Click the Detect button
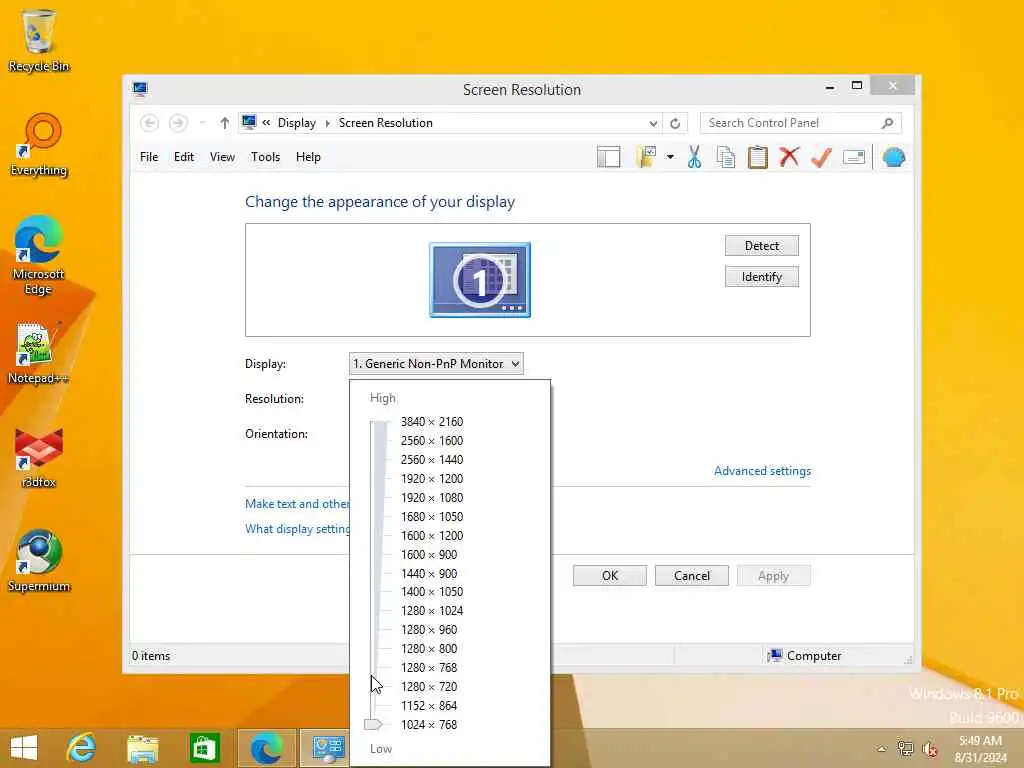 (761, 246)
